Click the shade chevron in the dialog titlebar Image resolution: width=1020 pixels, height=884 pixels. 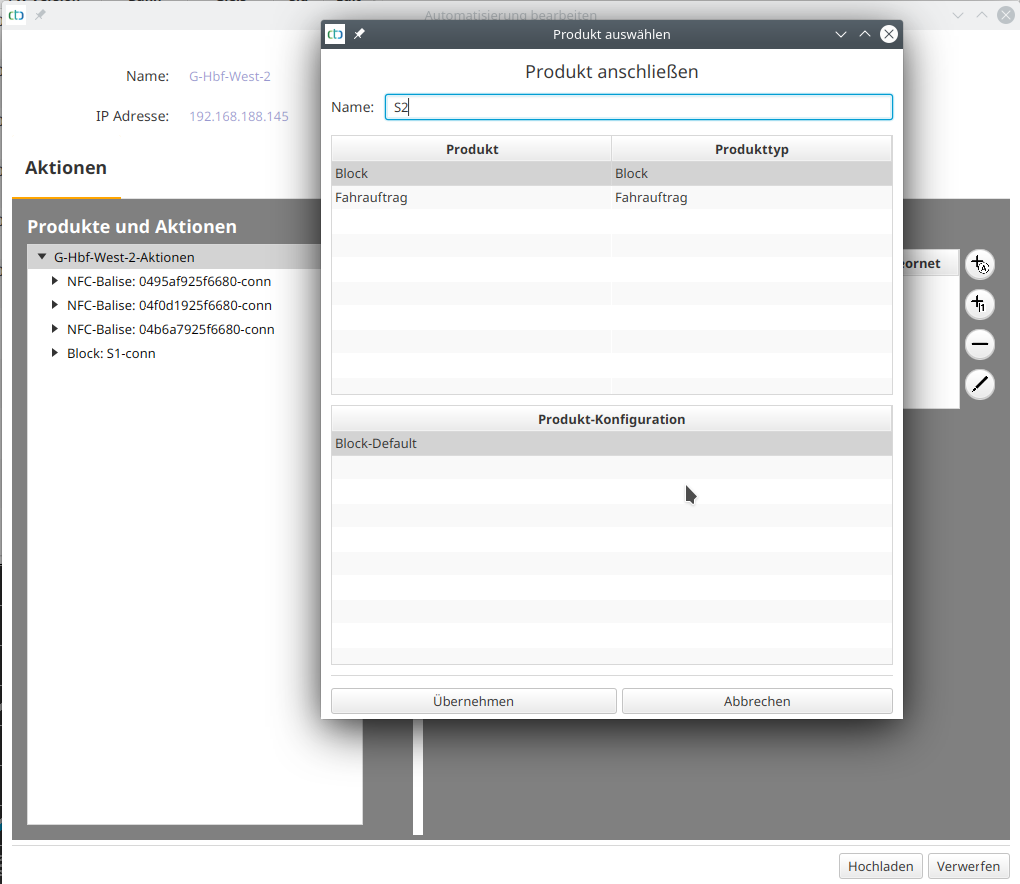pyautogui.click(x=841, y=33)
